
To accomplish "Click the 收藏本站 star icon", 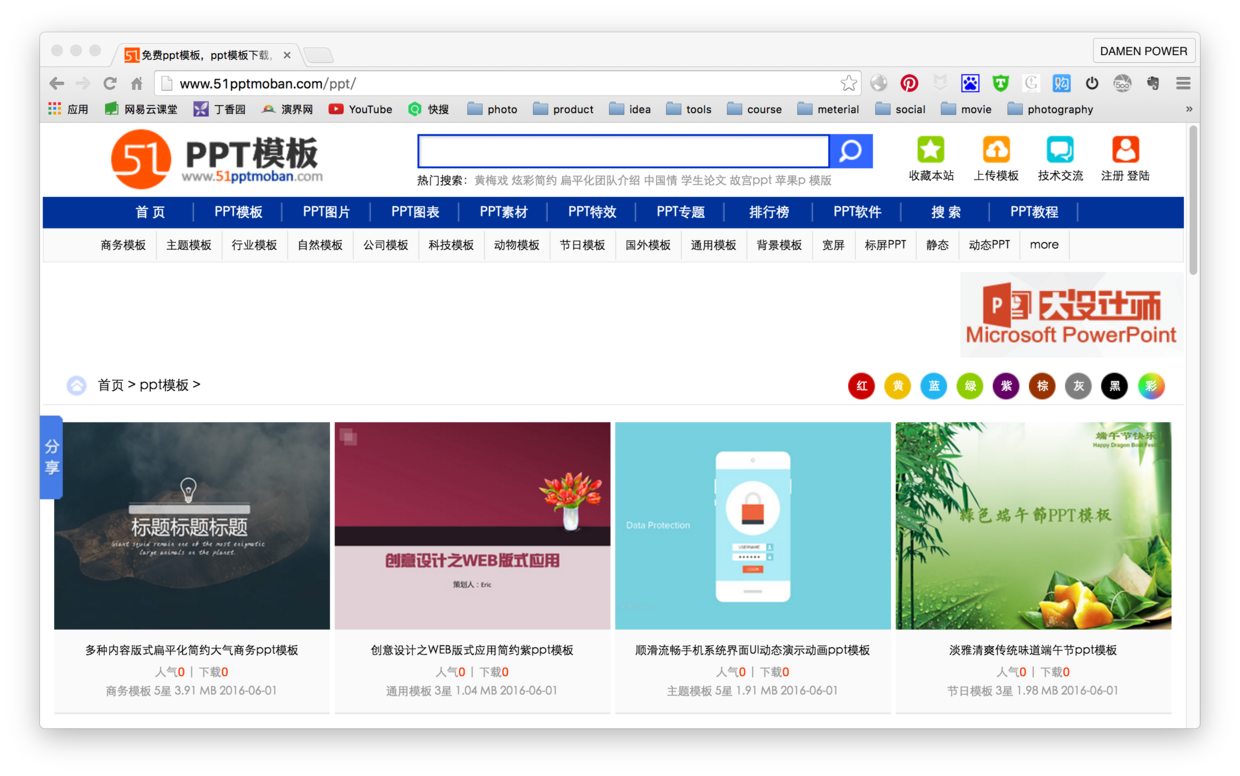I will [931, 150].
